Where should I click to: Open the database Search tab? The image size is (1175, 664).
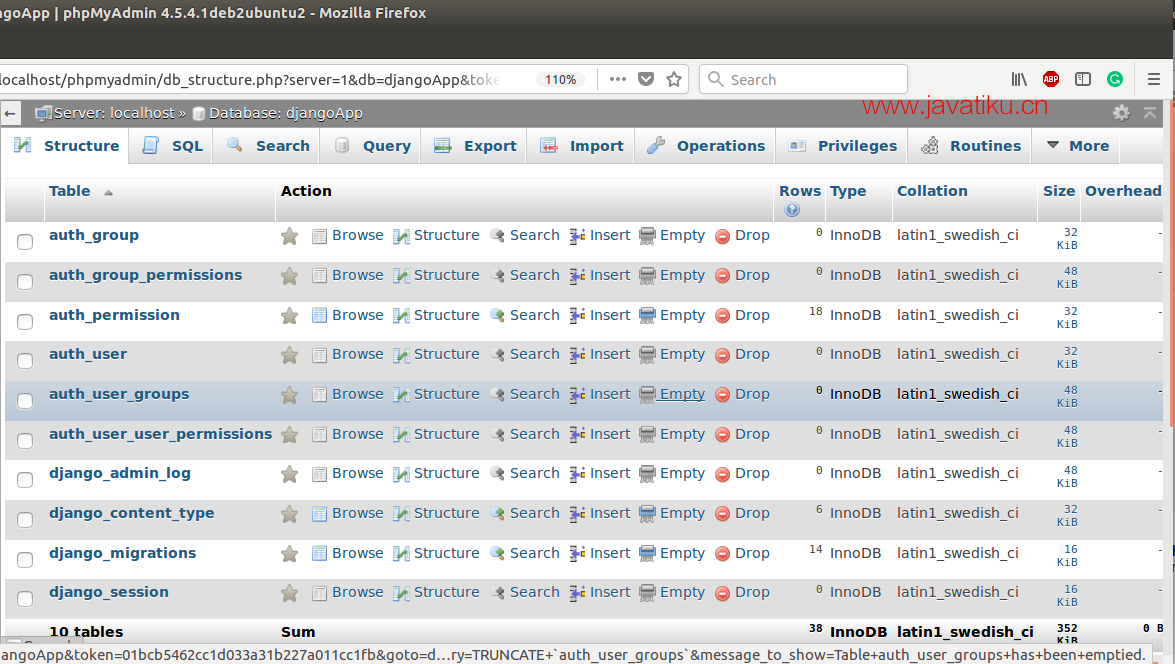click(268, 145)
